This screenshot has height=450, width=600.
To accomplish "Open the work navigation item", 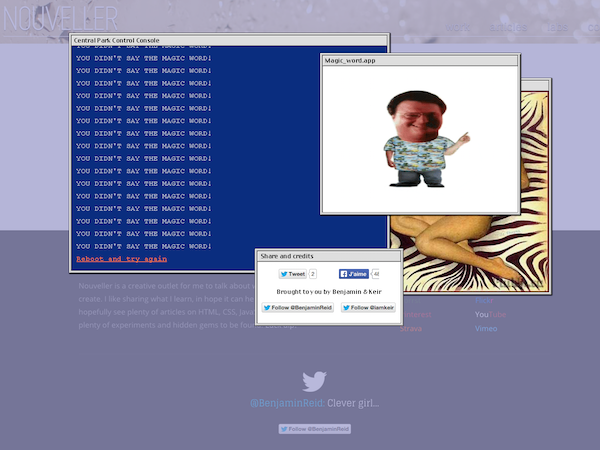I will coord(458,28).
